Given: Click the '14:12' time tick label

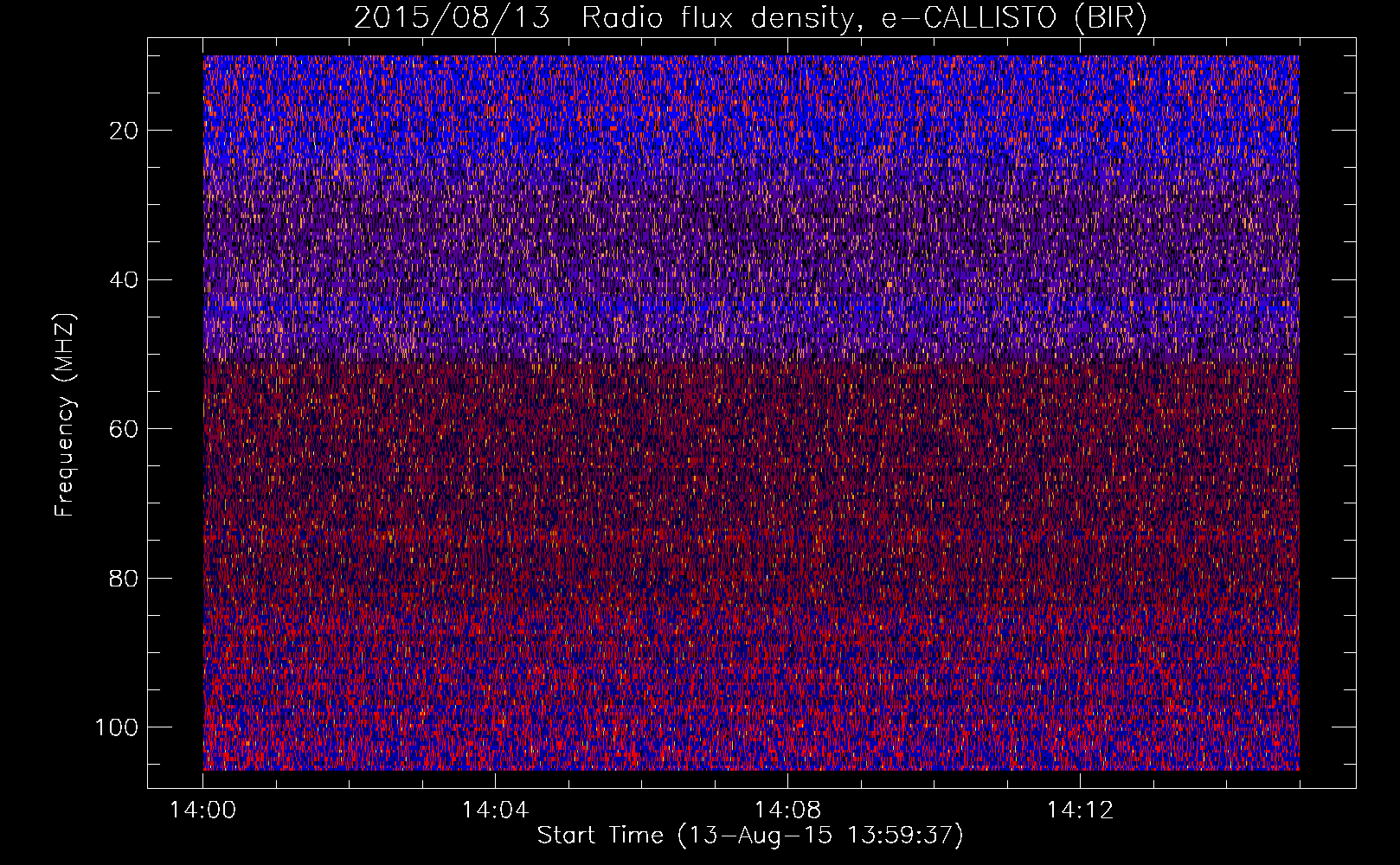Looking at the screenshot, I should click(x=1080, y=811).
